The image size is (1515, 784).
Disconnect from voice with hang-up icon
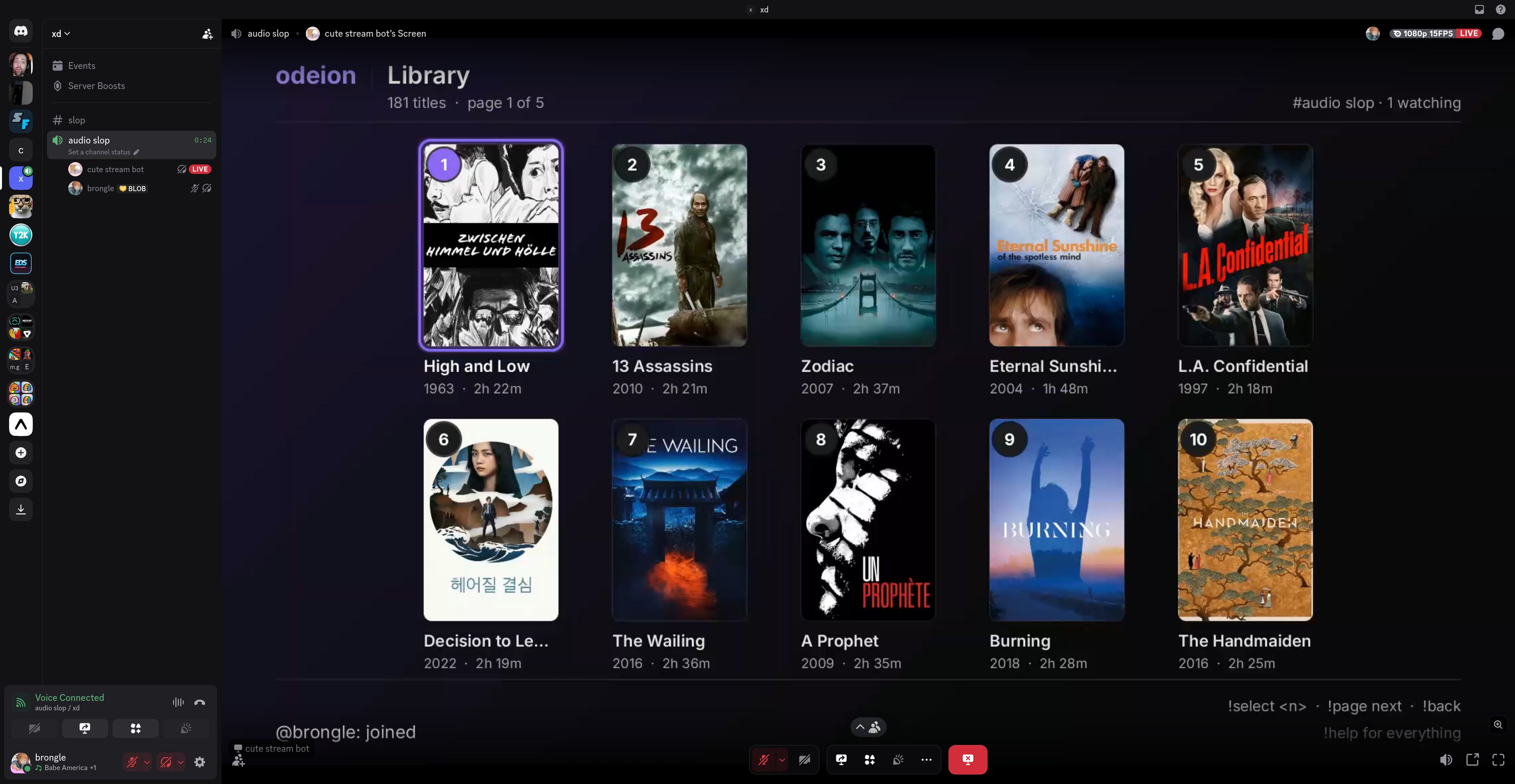point(200,702)
